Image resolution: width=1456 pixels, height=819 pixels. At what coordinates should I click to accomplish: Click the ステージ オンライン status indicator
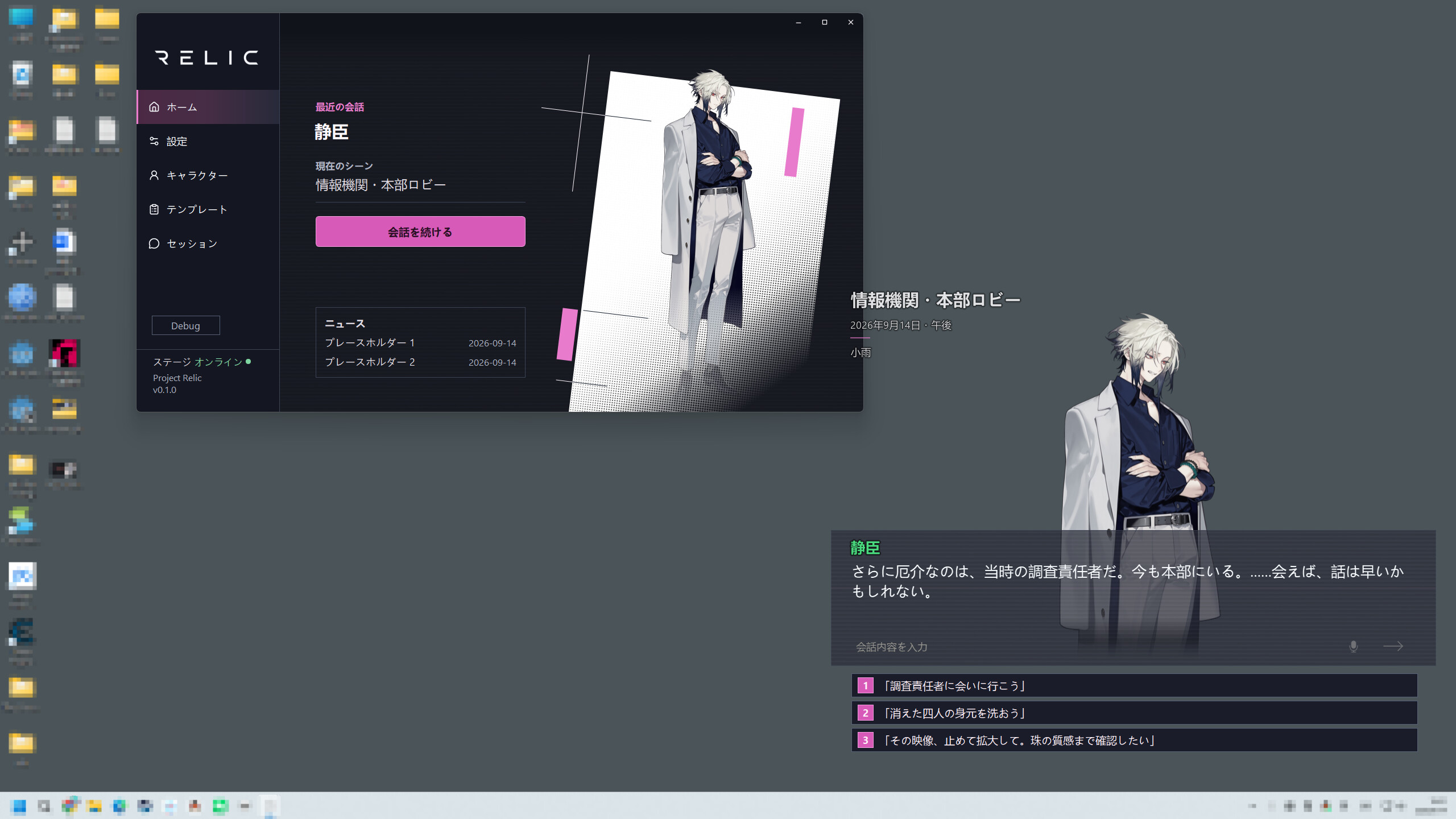coord(202,362)
